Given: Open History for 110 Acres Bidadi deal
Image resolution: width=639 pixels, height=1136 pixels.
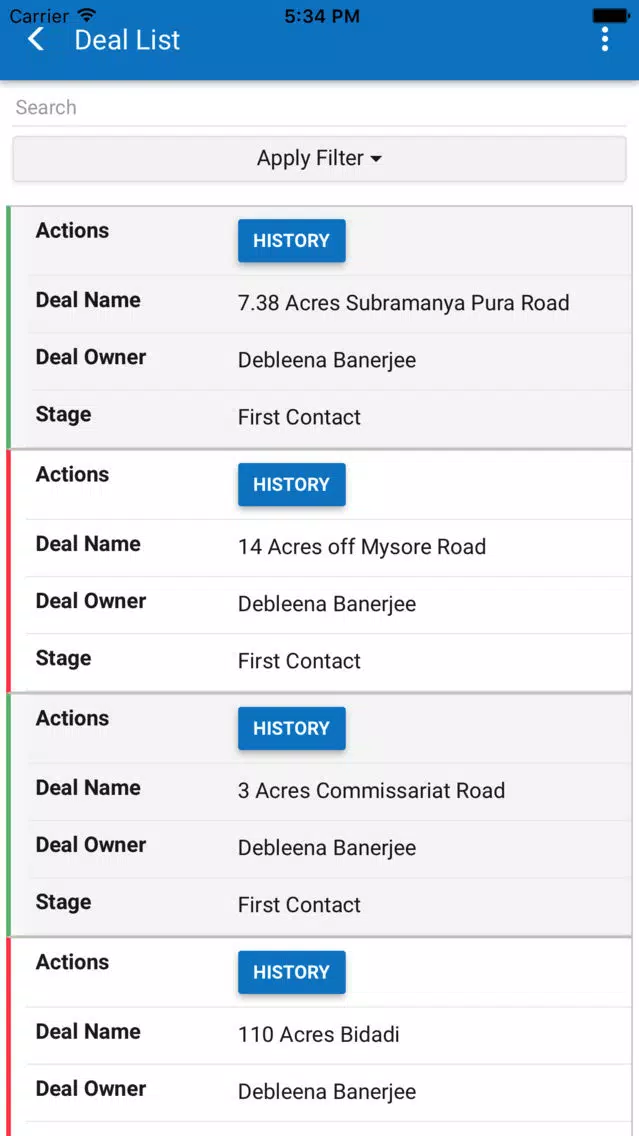Looking at the screenshot, I should click(292, 972).
